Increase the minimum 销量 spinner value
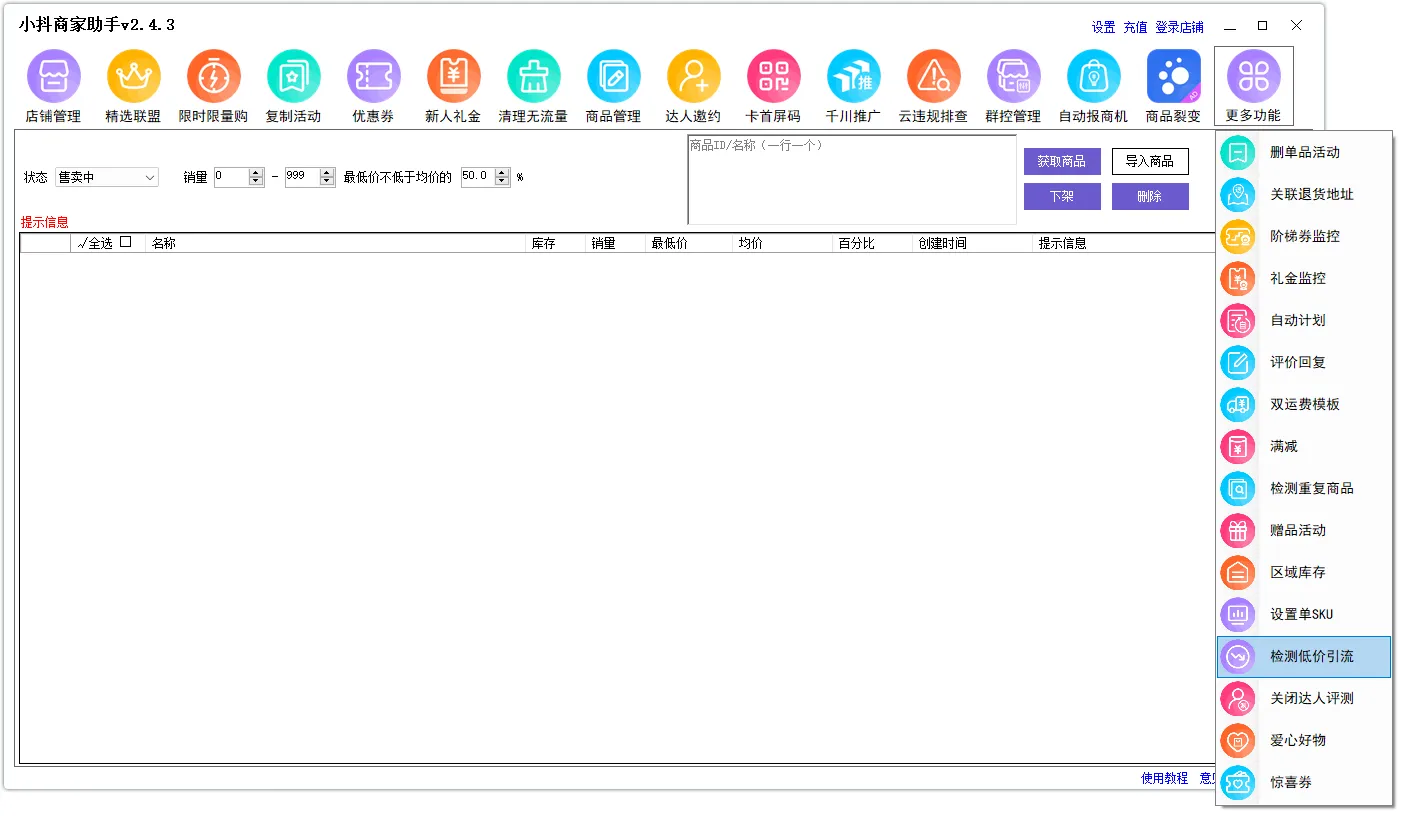Image resolution: width=1402 pixels, height=820 pixels. tap(256, 172)
